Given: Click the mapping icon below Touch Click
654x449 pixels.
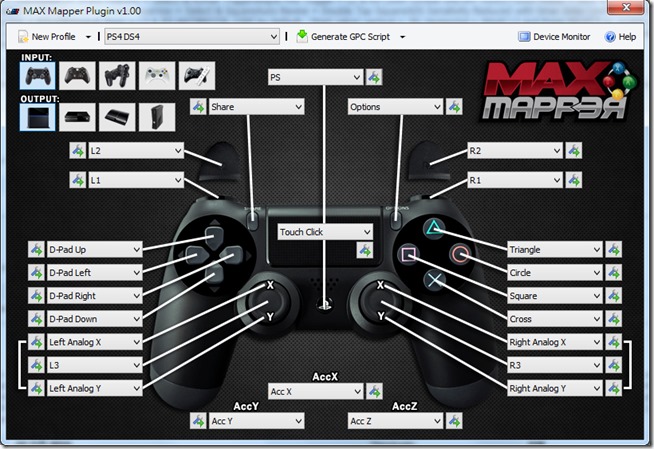Looking at the screenshot, I should 365,250.
